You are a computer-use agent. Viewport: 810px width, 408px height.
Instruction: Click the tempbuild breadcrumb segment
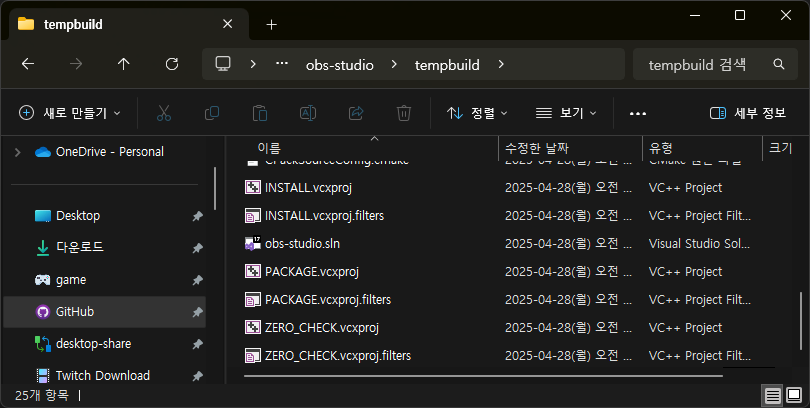click(447, 65)
